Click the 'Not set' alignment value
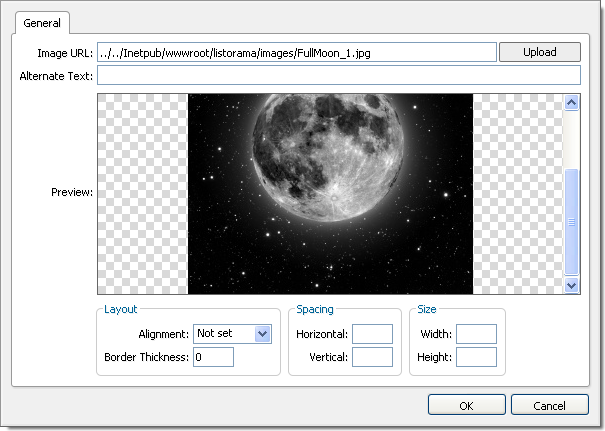605x431 pixels. (215, 333)
